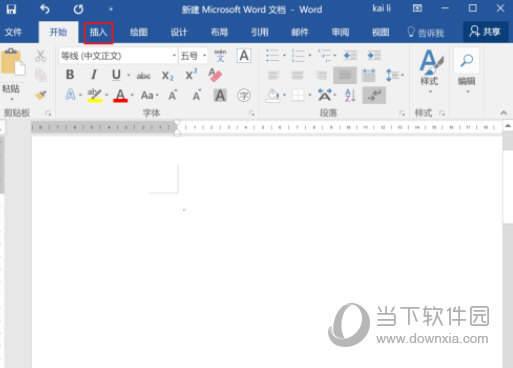The width and height of the screenshot is (513, 368).
Task: Switch to the 布局 tab
Action: (x=219, y=32)
